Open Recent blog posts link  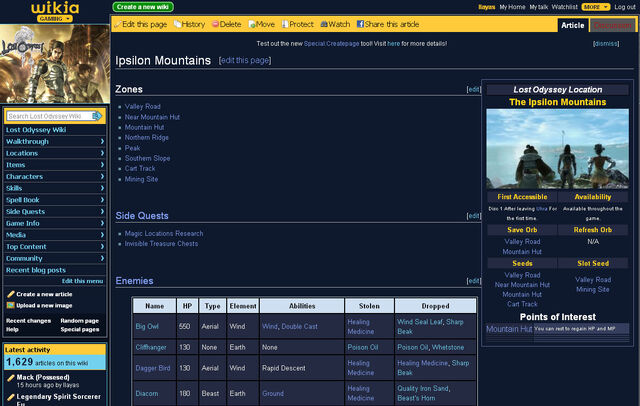36,270
